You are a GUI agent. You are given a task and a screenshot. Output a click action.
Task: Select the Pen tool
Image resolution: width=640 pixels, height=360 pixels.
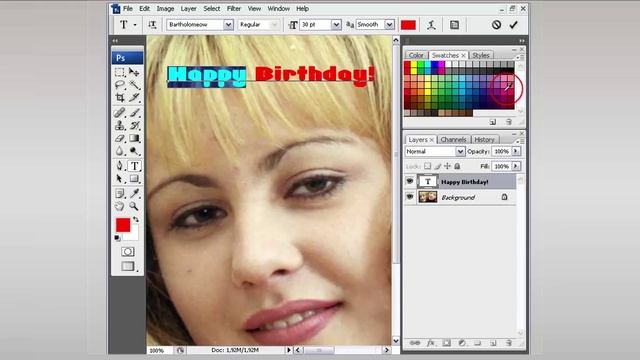[x=120, y=166]
